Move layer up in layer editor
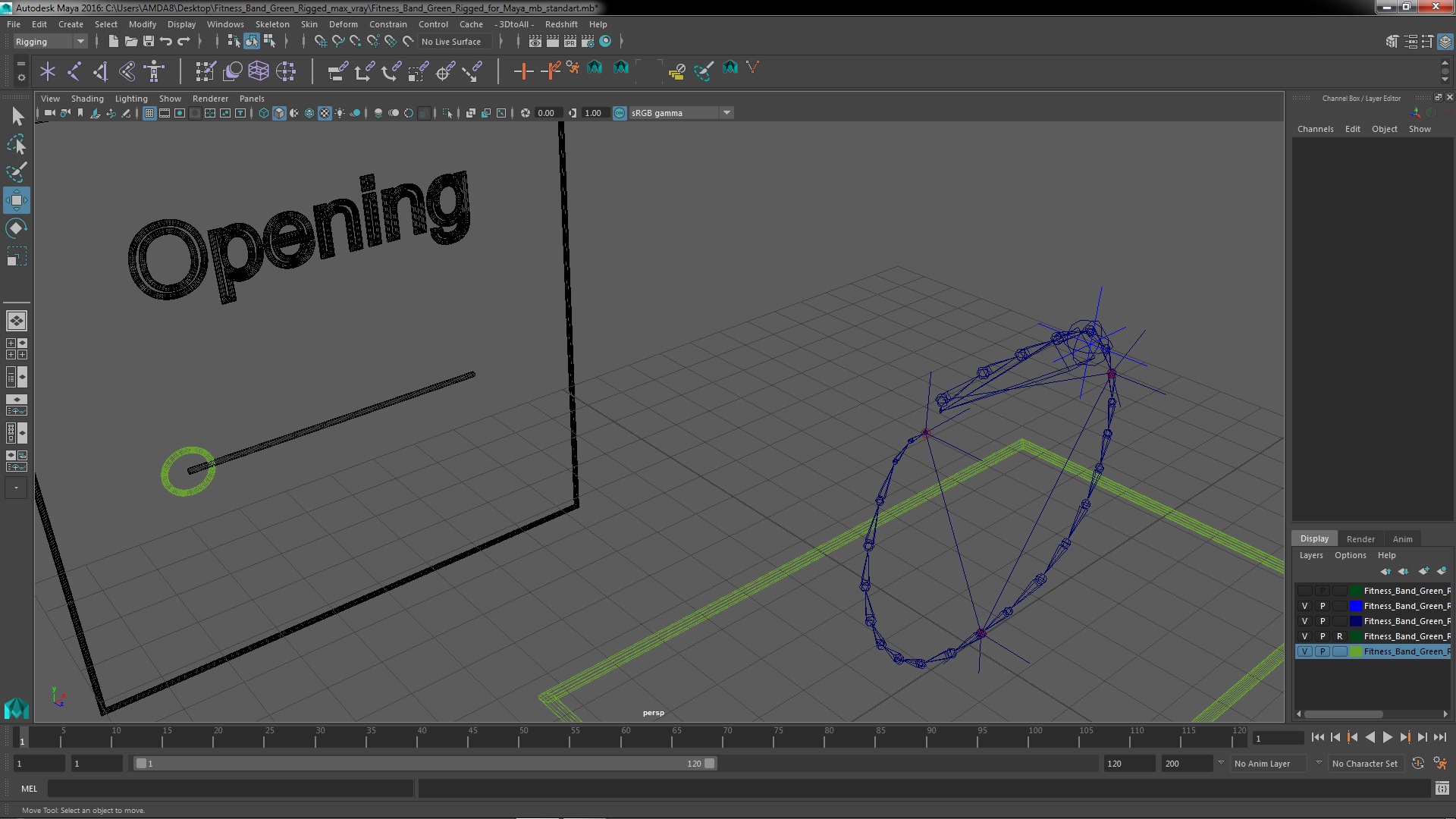The height and width of the screenshot is (819, 1456). (x=1385, y=571)
